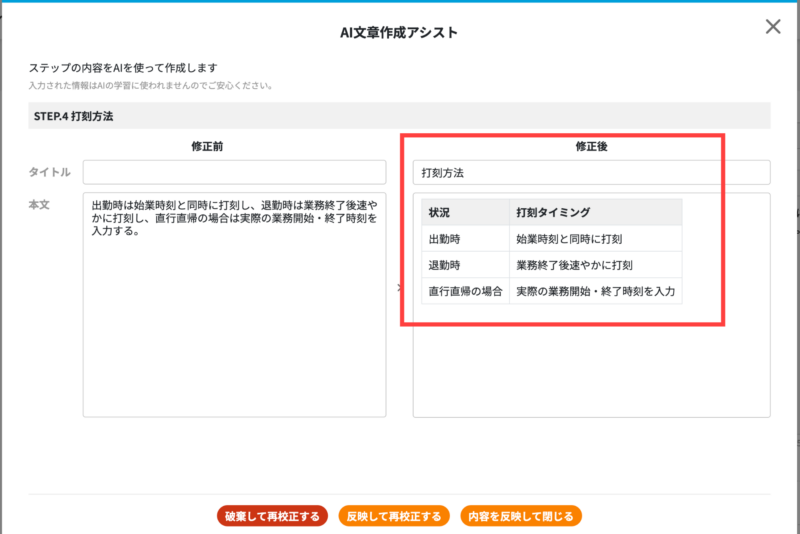Click the 破棄して再校正する button
The image size is (800, 534).
(x=272, y=516)
